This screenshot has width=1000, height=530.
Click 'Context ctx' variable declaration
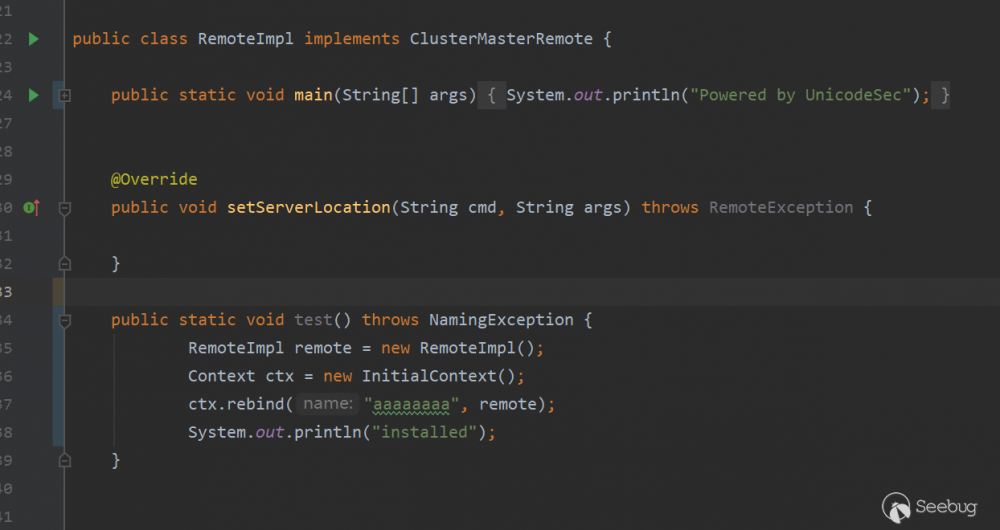241,376
